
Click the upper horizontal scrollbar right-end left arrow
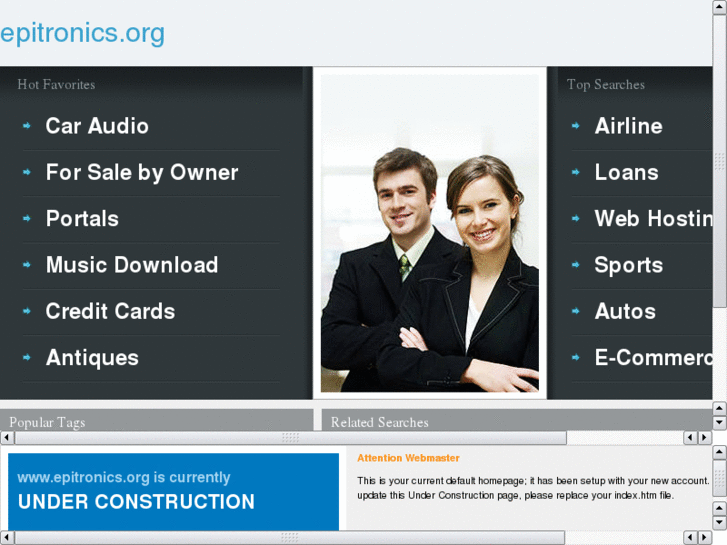tap(690, 437)
